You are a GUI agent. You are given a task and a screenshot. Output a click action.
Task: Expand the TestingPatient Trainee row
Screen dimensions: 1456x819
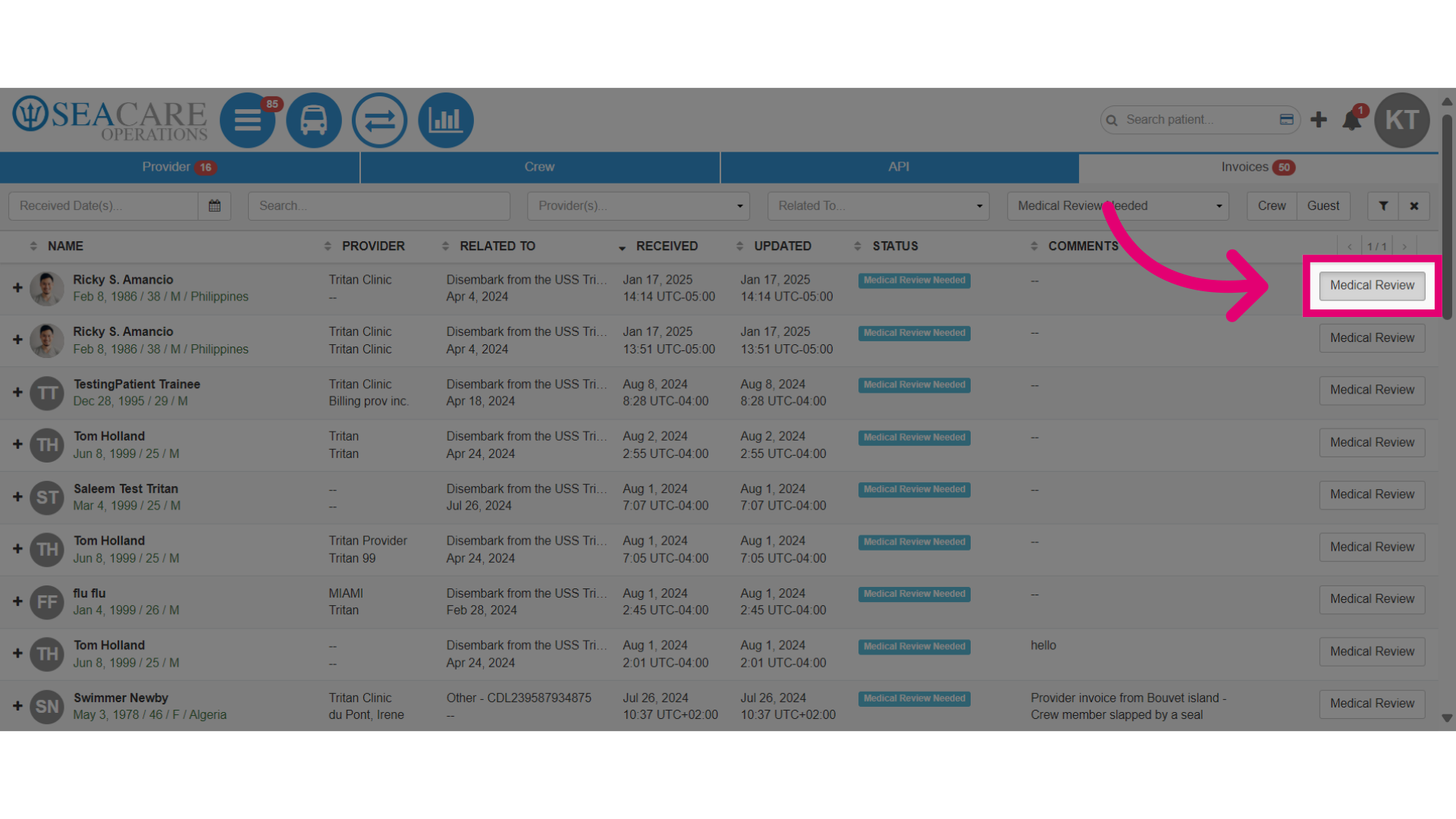[17, 393]
